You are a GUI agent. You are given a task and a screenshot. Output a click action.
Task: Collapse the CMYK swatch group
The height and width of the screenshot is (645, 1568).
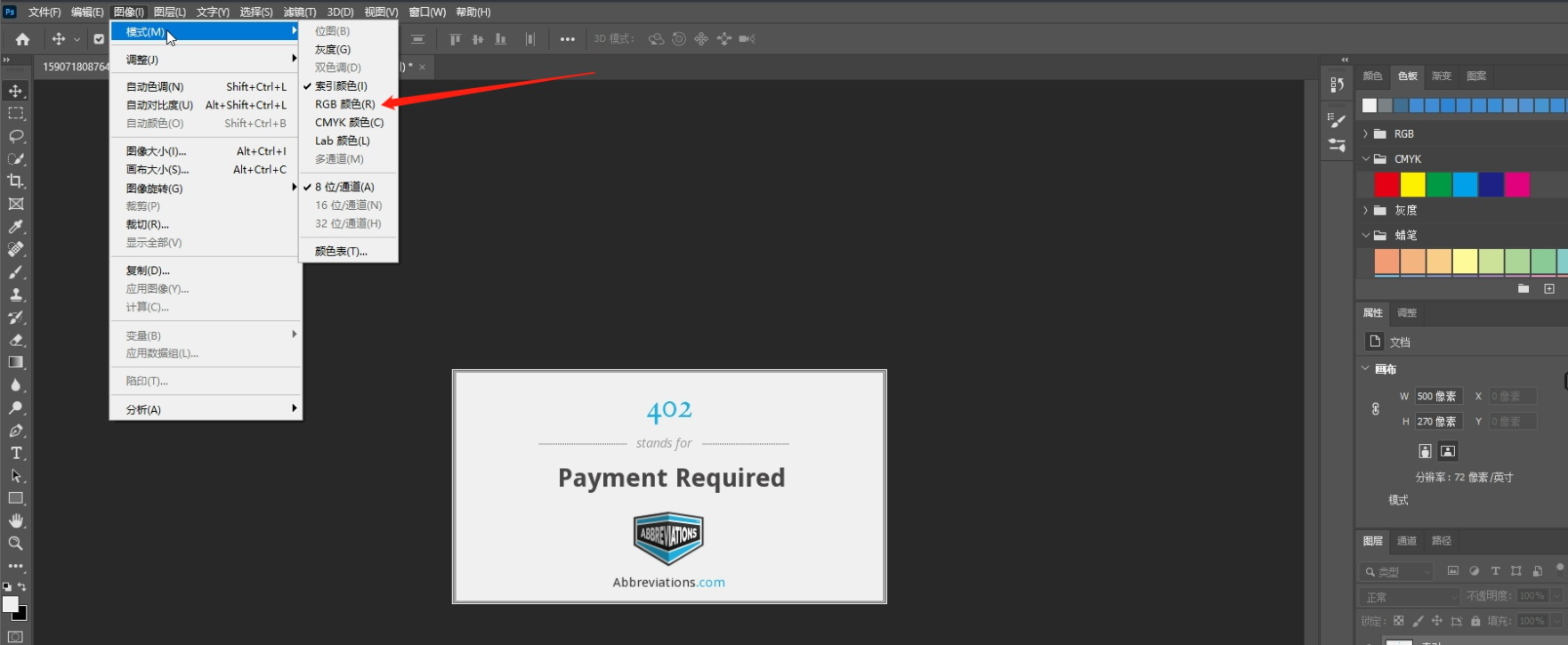pyautogui.click(x=1366, y=158)
